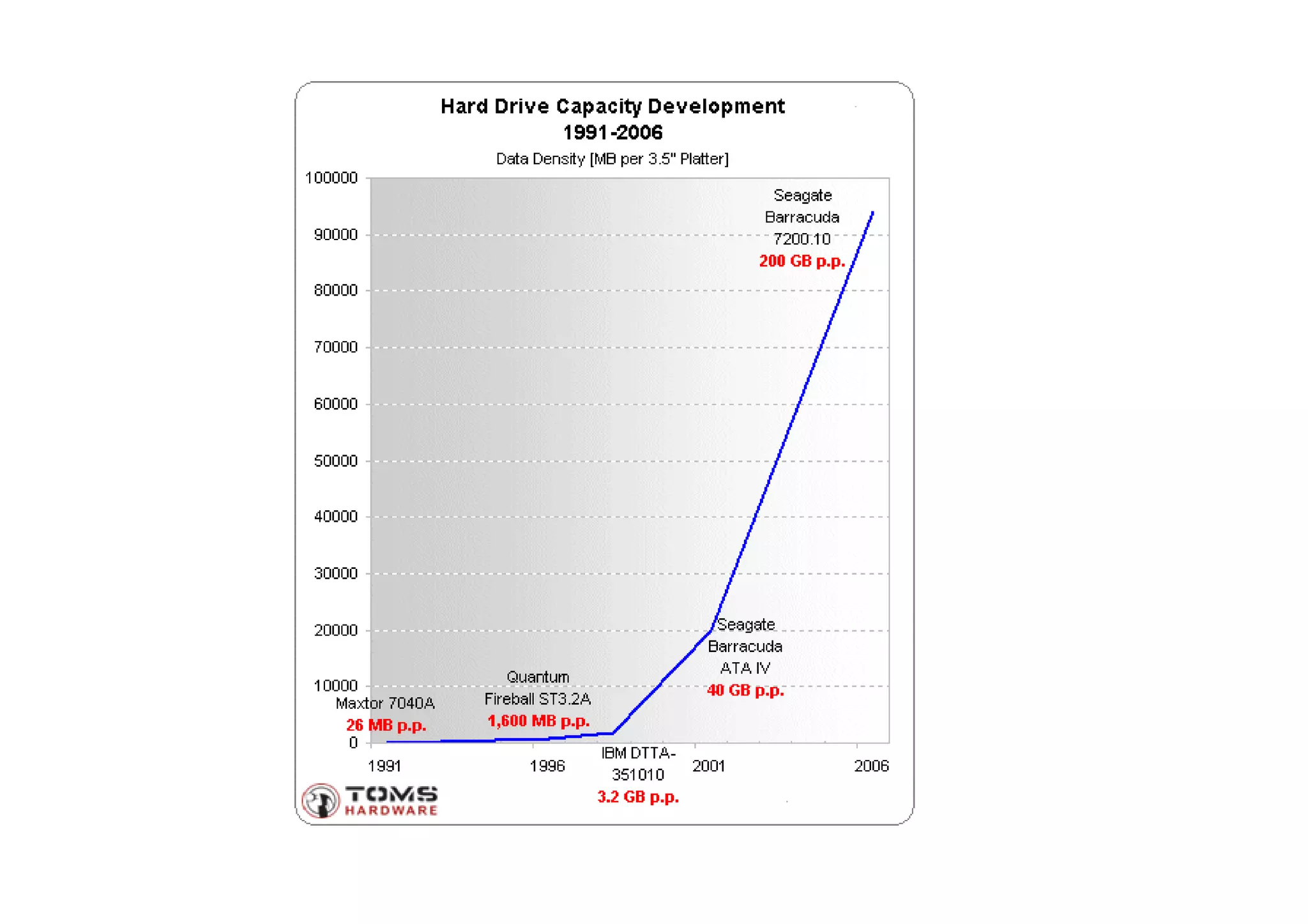Click the Data Density axis caption
Screen dimensions: 1308x924
(x=612, y=159)
